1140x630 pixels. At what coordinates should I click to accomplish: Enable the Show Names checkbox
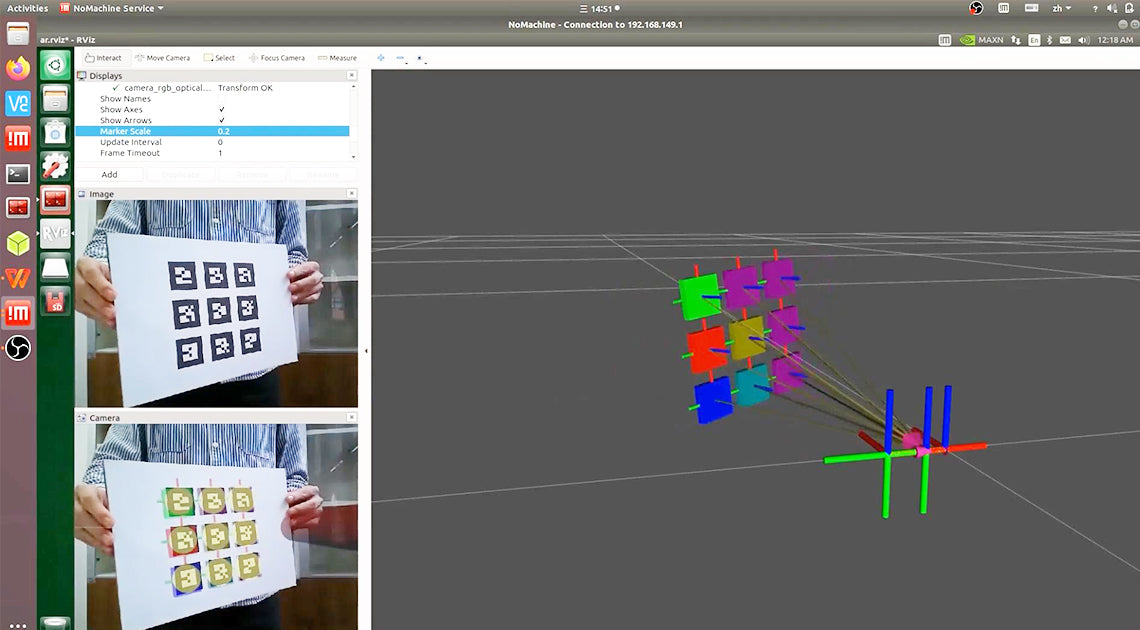tap(221, 99)
